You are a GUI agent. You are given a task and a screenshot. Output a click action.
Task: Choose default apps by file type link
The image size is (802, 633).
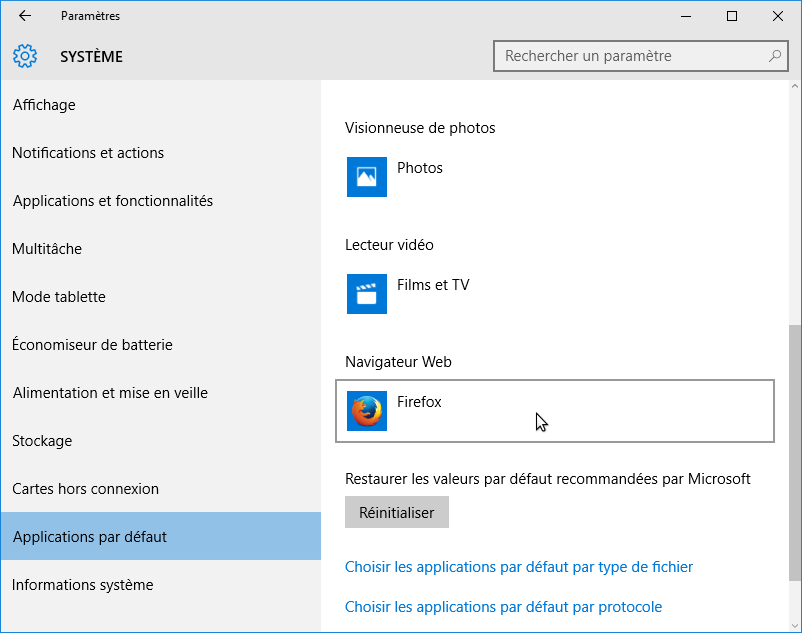click(518, 567)
